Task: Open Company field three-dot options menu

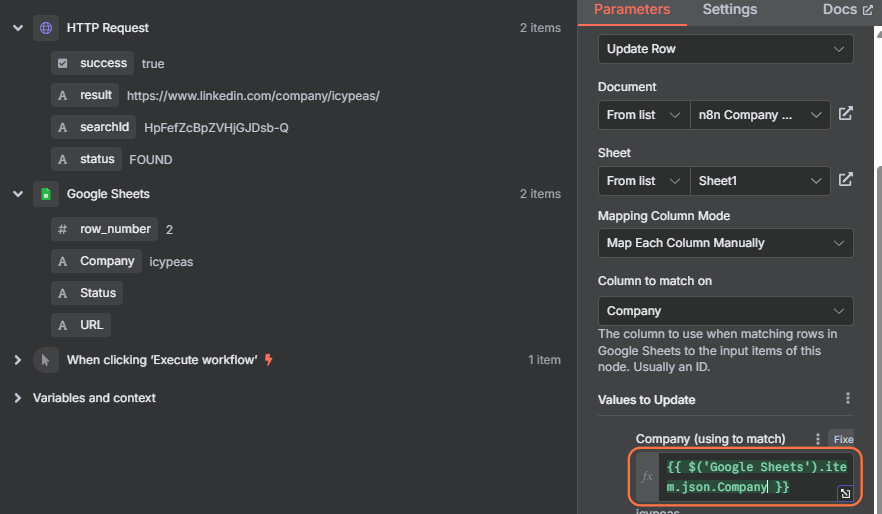Action: click(x=818, y=439)
